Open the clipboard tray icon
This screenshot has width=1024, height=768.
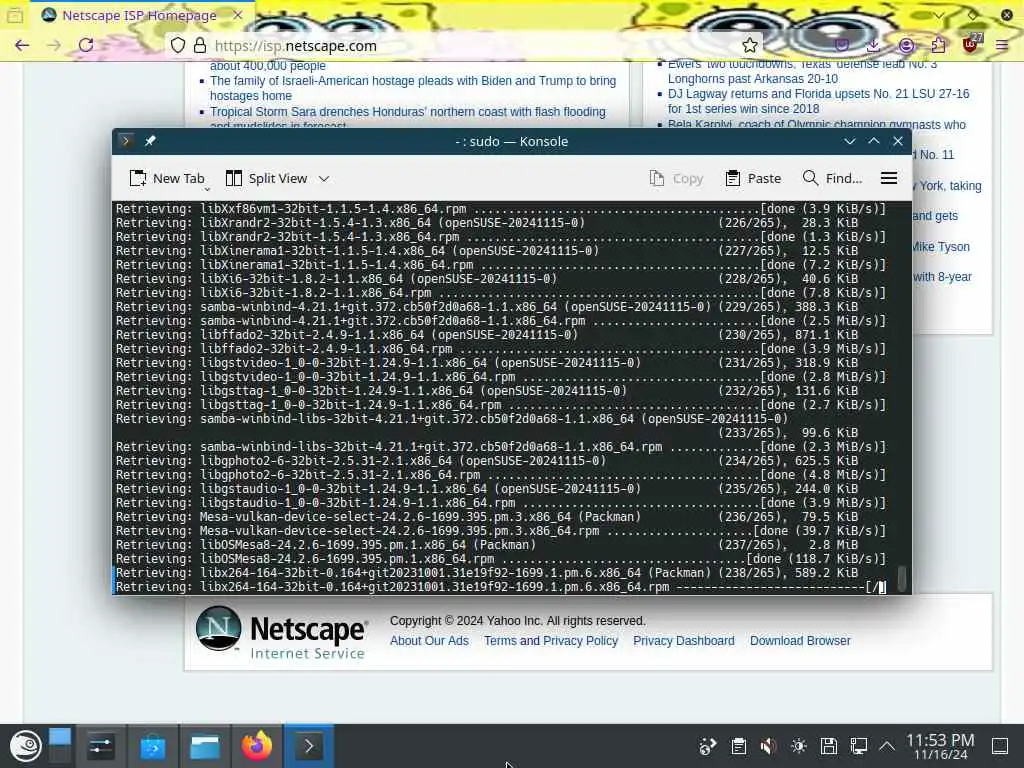click(x=739, y=746)
